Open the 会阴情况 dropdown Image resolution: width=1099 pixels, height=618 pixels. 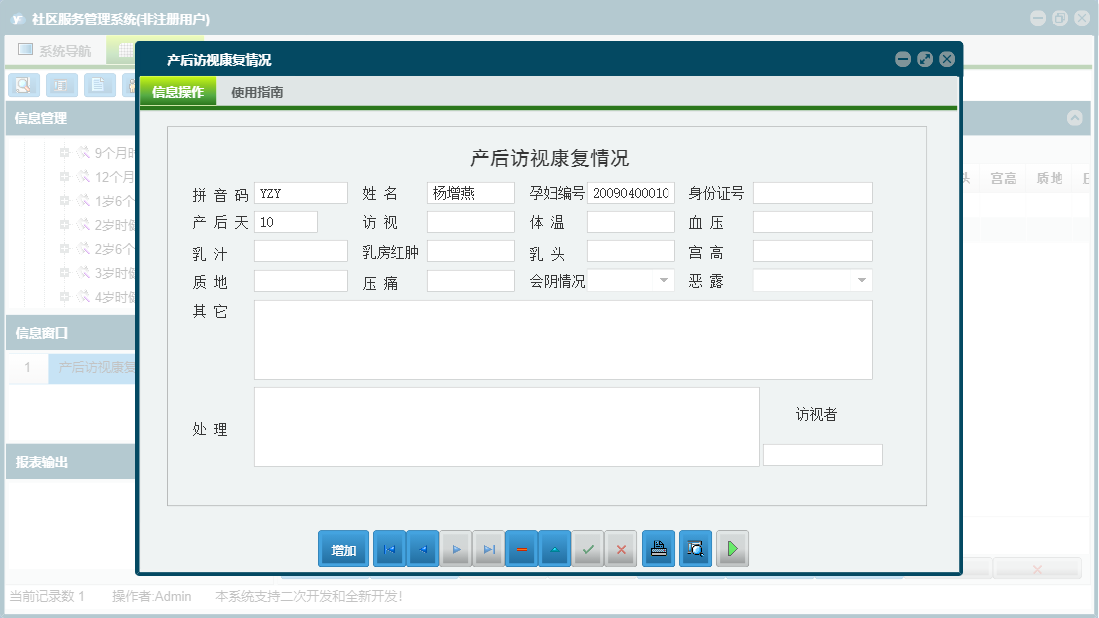click(x=663, y=281)
